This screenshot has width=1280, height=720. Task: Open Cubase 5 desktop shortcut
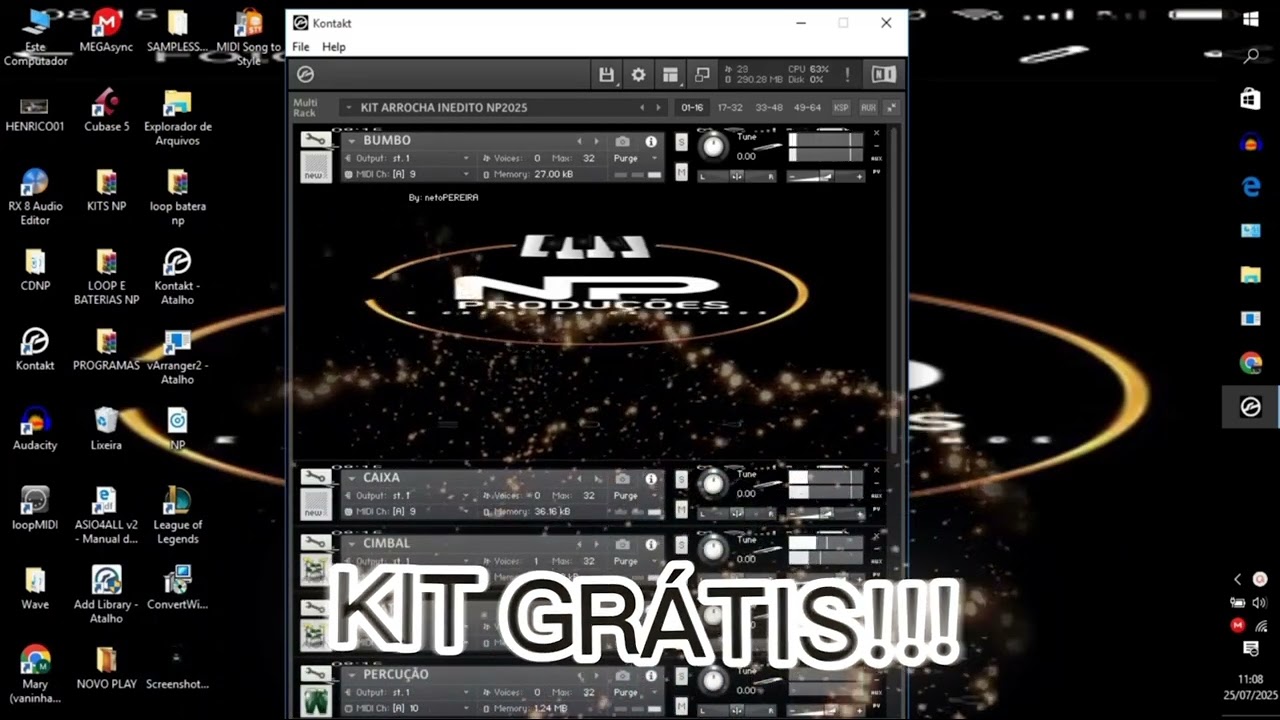(106, 111)
